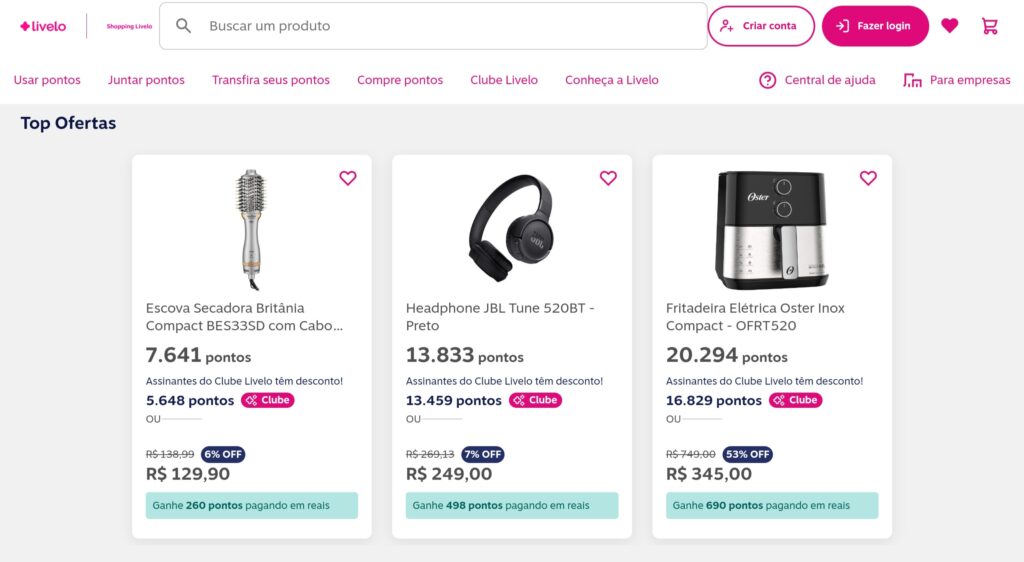This screenshot has height=562, width=1024.
Task: Open the Compre pontos menu
Action: tap(400, 80)
